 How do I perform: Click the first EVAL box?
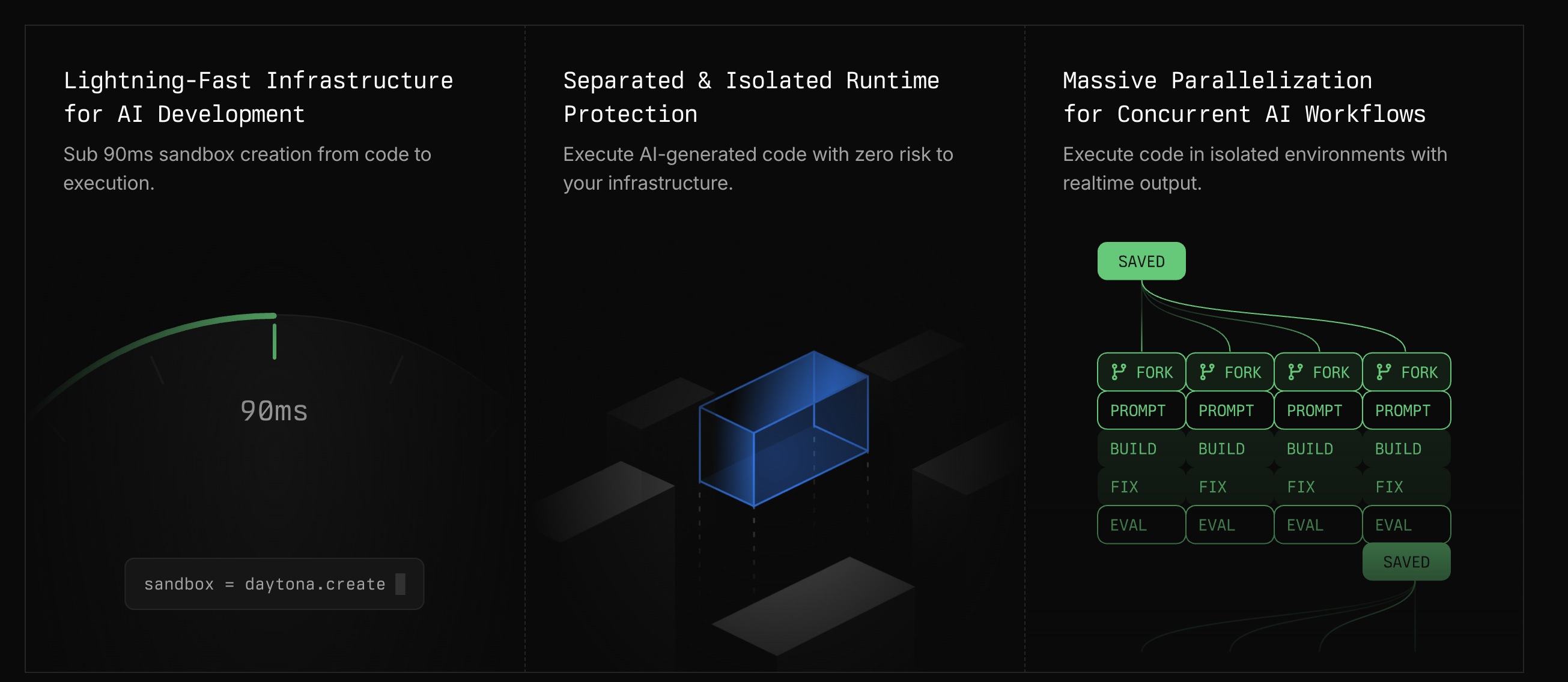coord(1141,525)
